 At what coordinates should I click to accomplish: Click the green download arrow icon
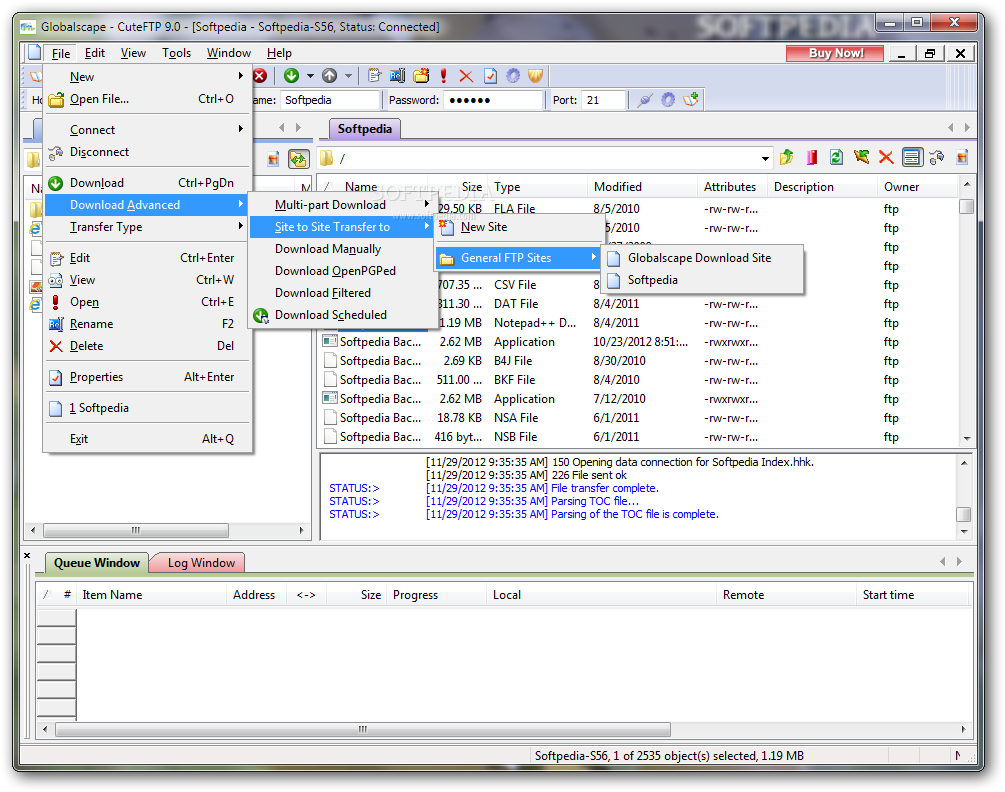coord(292,76)
